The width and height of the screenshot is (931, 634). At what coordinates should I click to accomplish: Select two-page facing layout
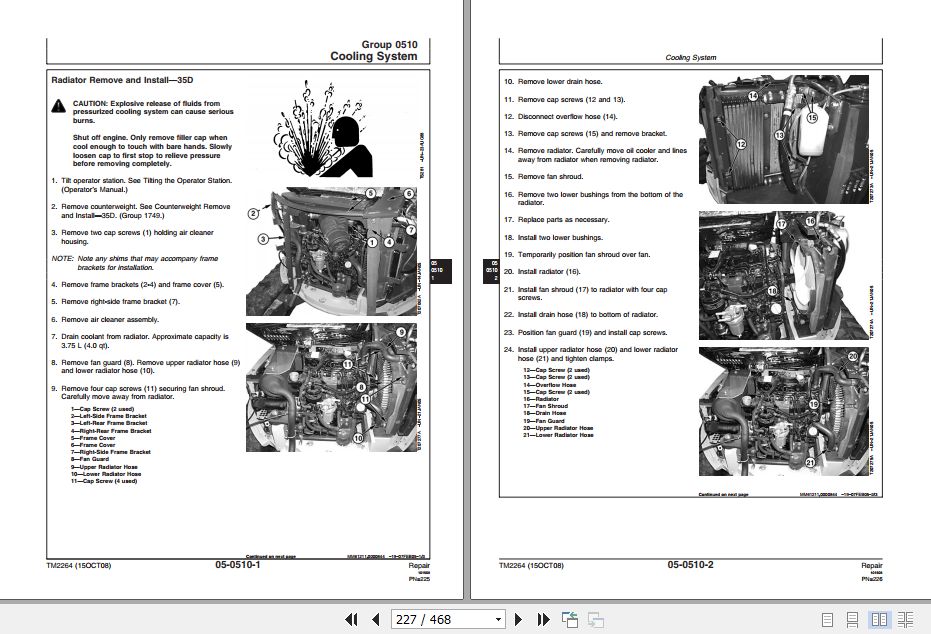click(879, 620)
